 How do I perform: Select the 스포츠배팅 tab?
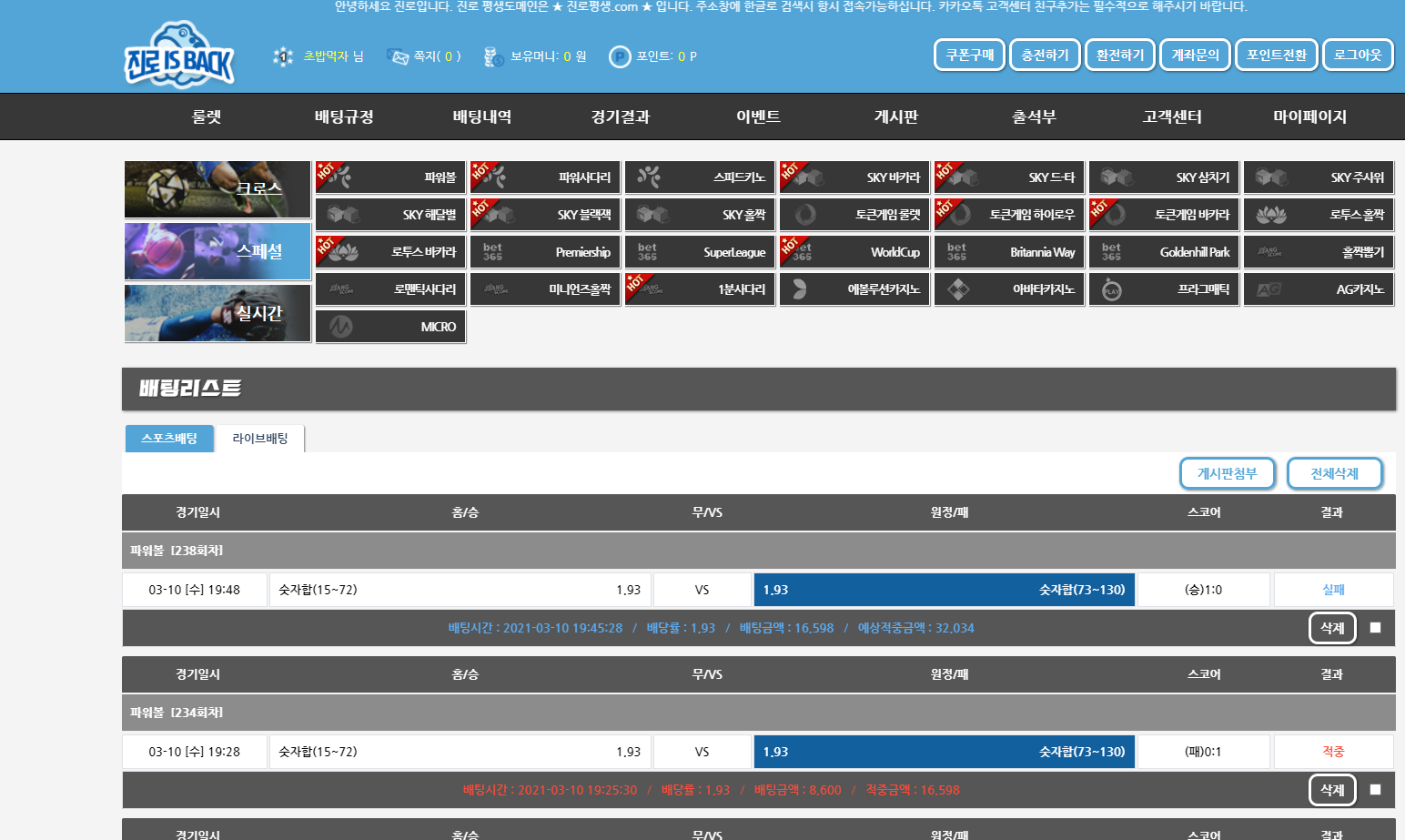[x=169, y=439]
